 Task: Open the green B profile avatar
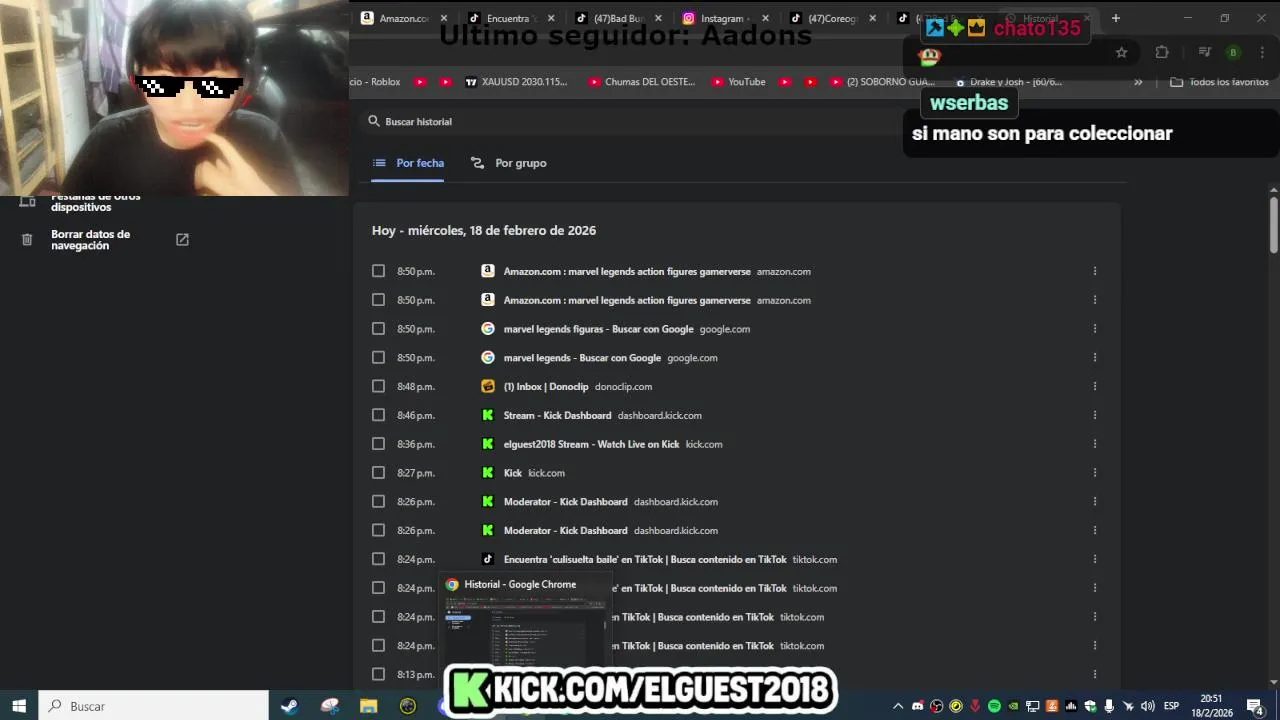point(1233,53)
